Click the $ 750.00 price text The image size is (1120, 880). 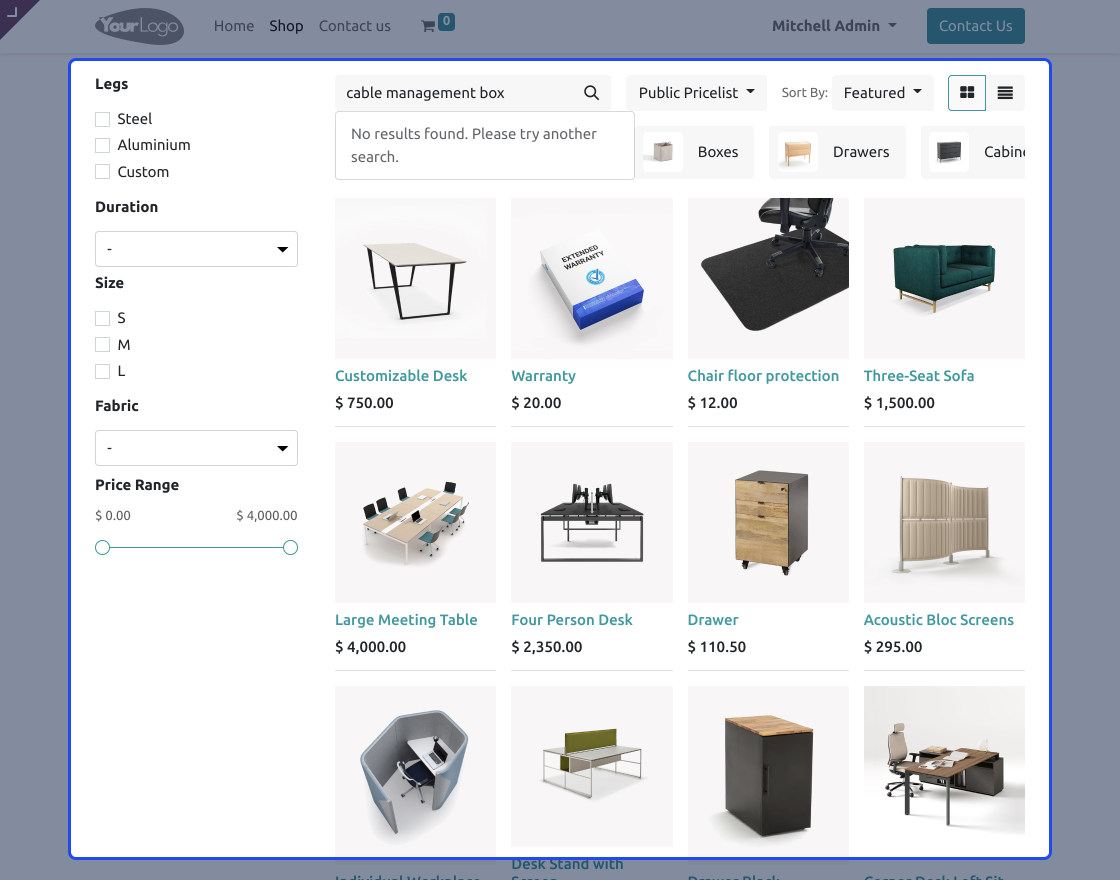pyautogui.click(x=364, y=403)
